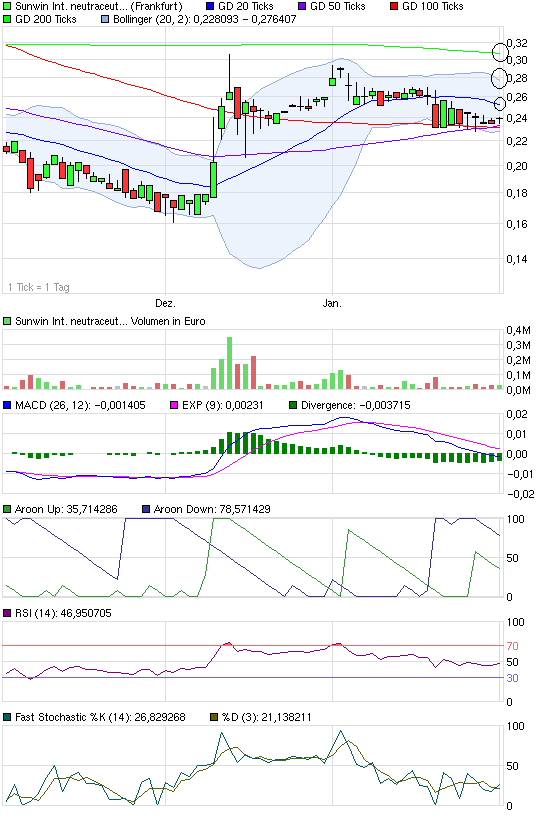Click the 'Jan.' month axis label

point(332,303)
